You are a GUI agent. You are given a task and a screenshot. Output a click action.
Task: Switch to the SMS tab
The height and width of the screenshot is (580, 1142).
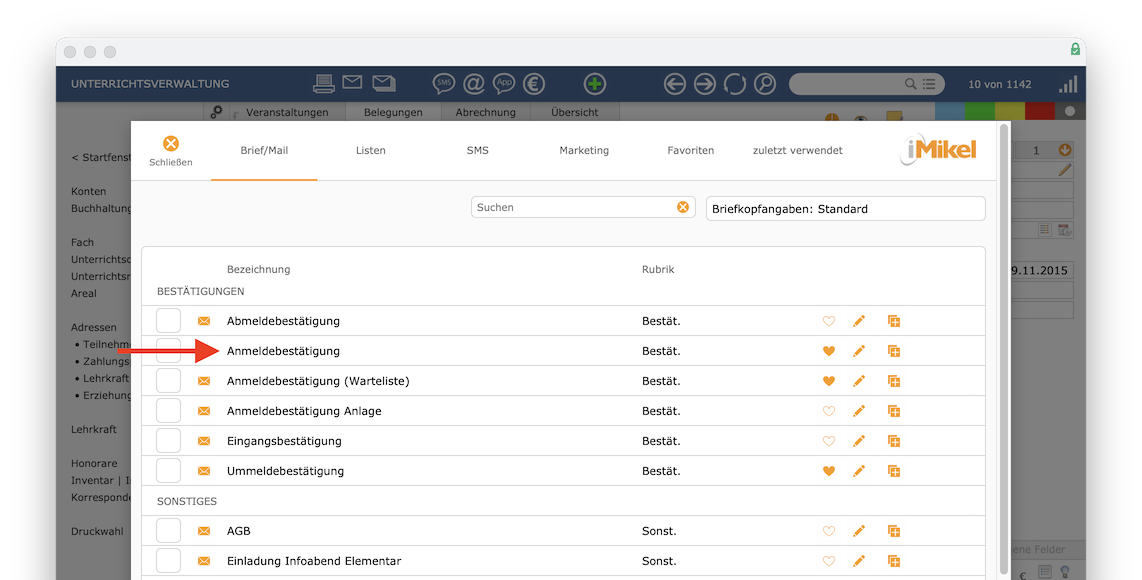click(478, 150)
